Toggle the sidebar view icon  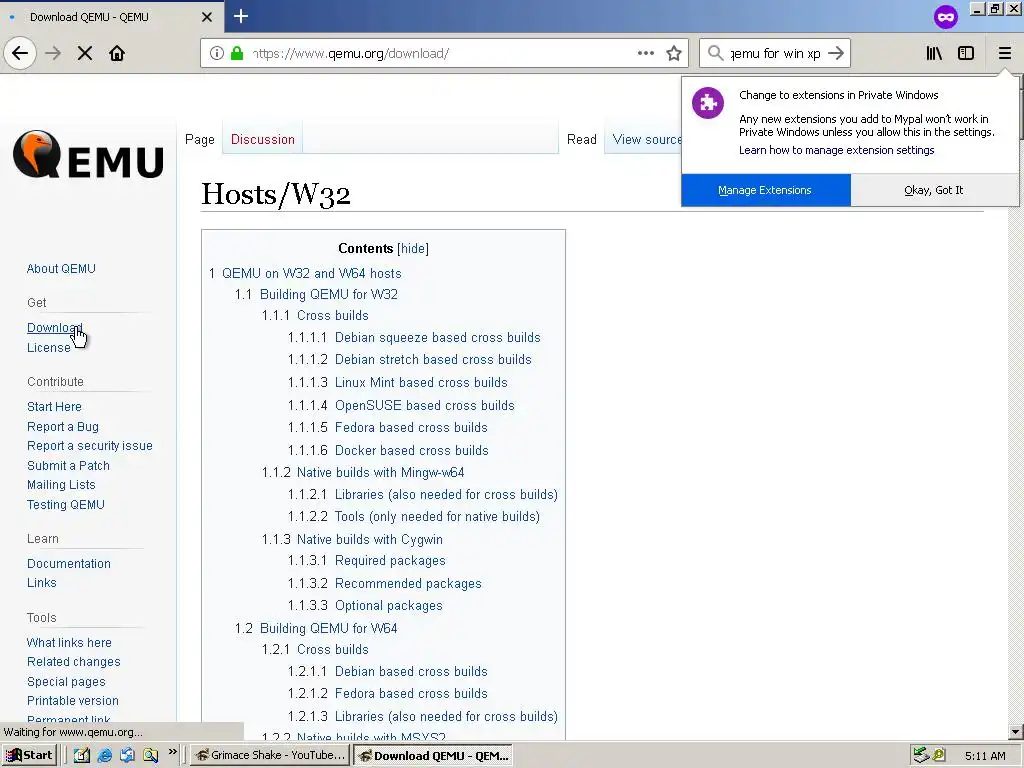(966, 53)
